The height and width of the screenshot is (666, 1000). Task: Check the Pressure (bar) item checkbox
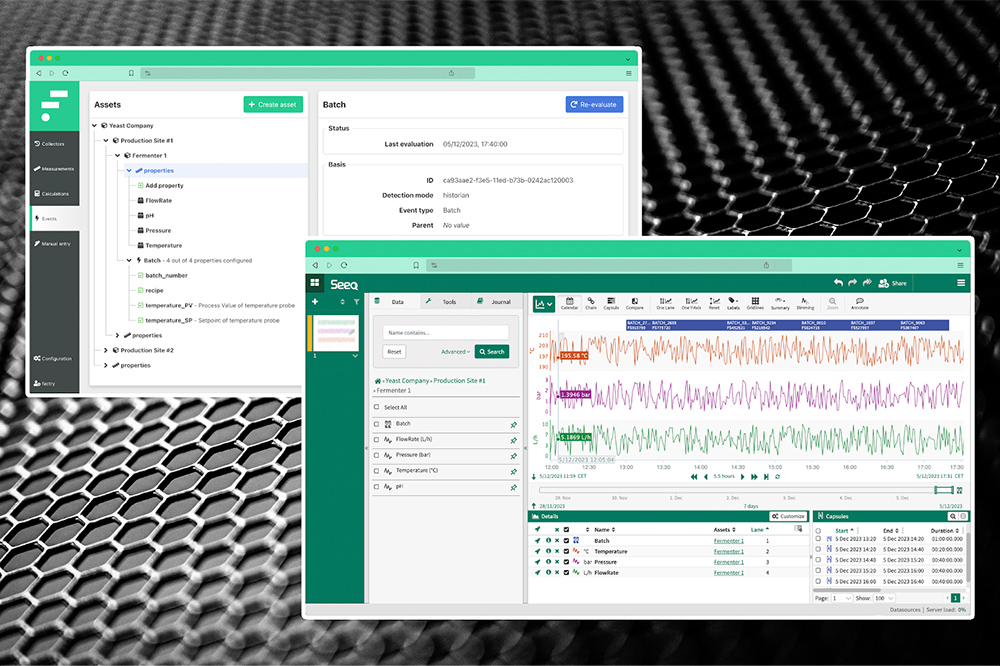point(376,455)
